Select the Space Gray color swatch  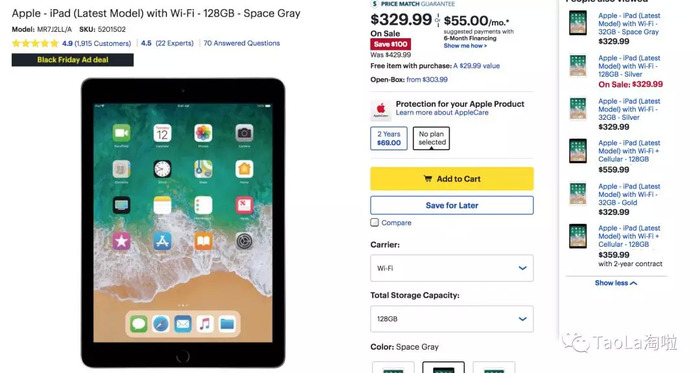click(x=443, y=367)
